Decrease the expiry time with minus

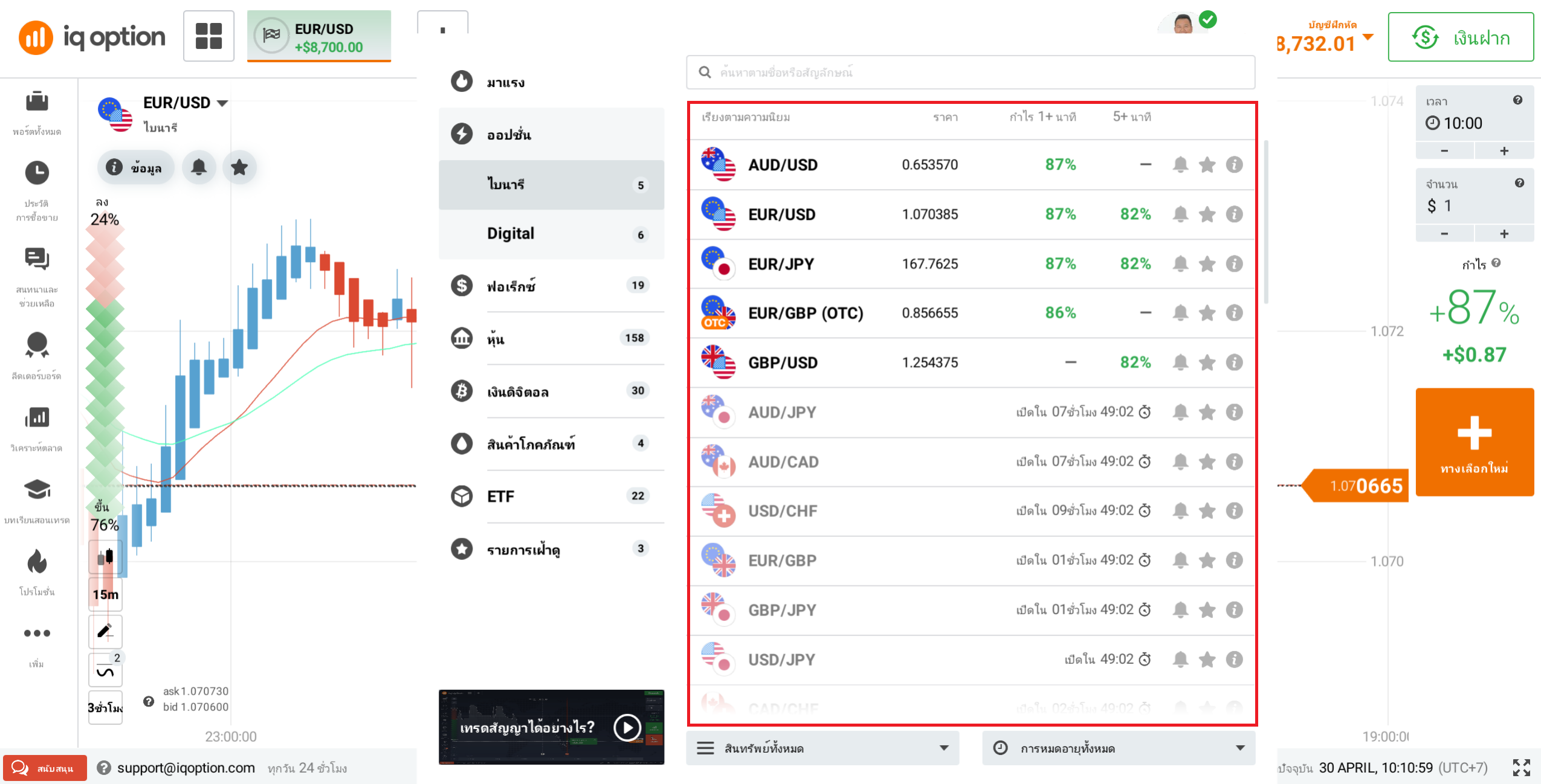pos(1444,150)
